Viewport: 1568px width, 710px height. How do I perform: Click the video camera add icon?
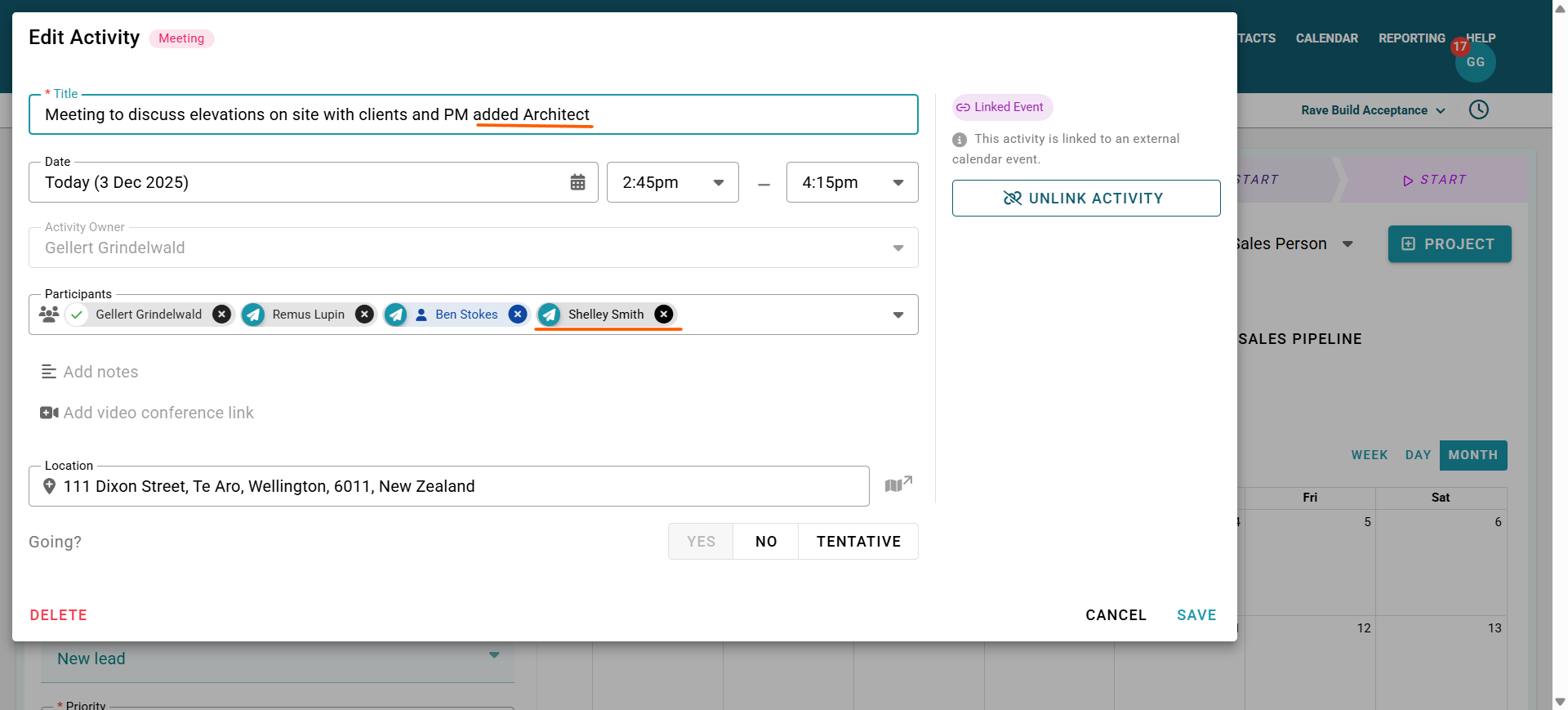tap(49, 413)
